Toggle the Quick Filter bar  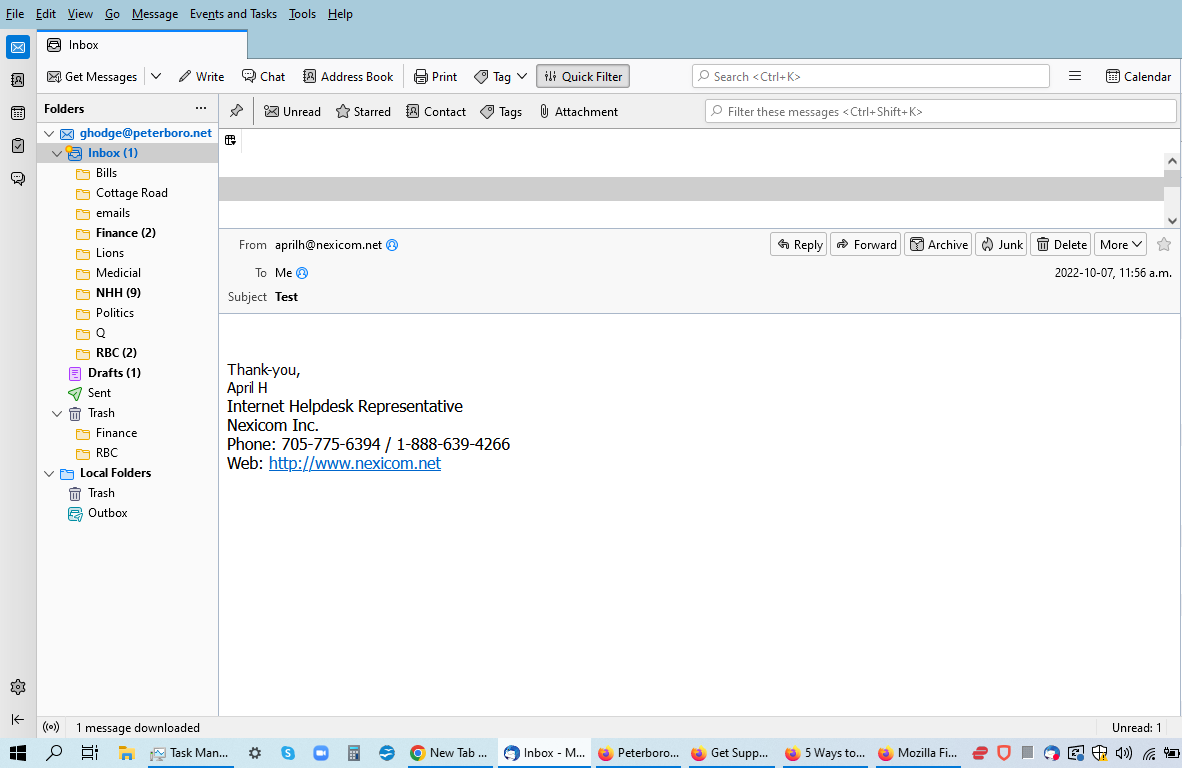pyautogui.click(x=583, y=76)
